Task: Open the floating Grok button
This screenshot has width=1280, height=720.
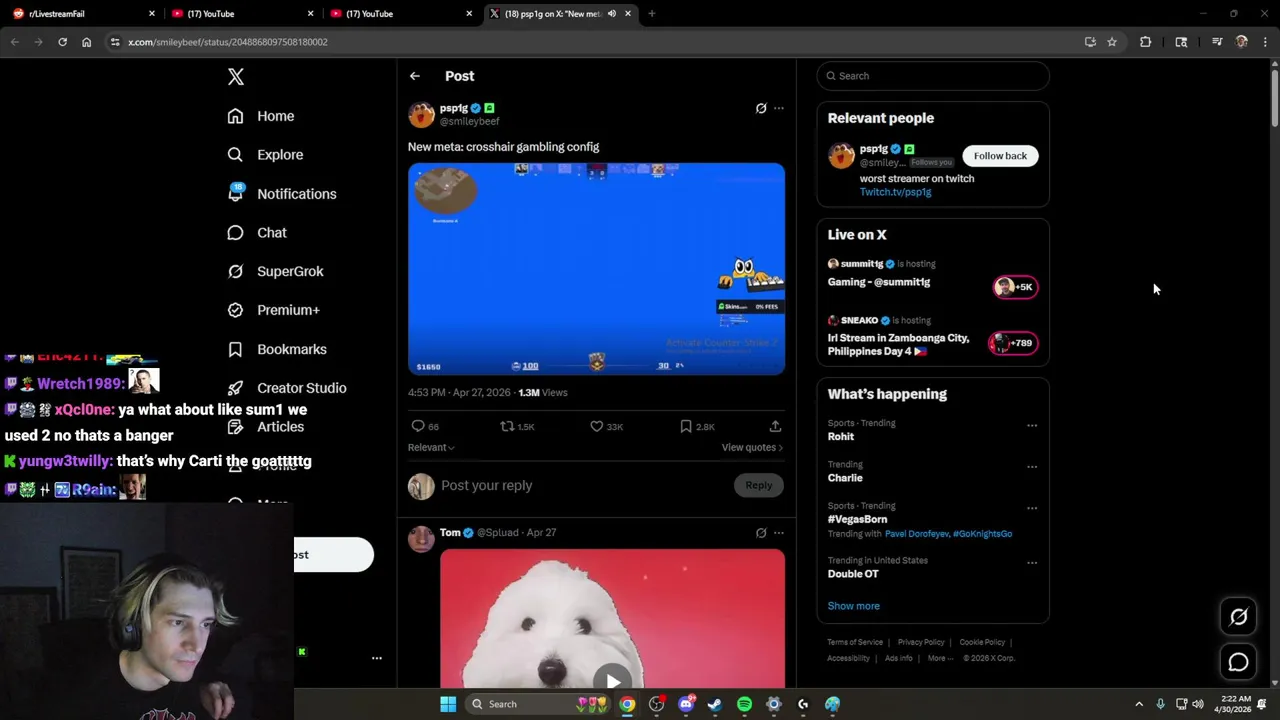Action: tap(1238, 617)
